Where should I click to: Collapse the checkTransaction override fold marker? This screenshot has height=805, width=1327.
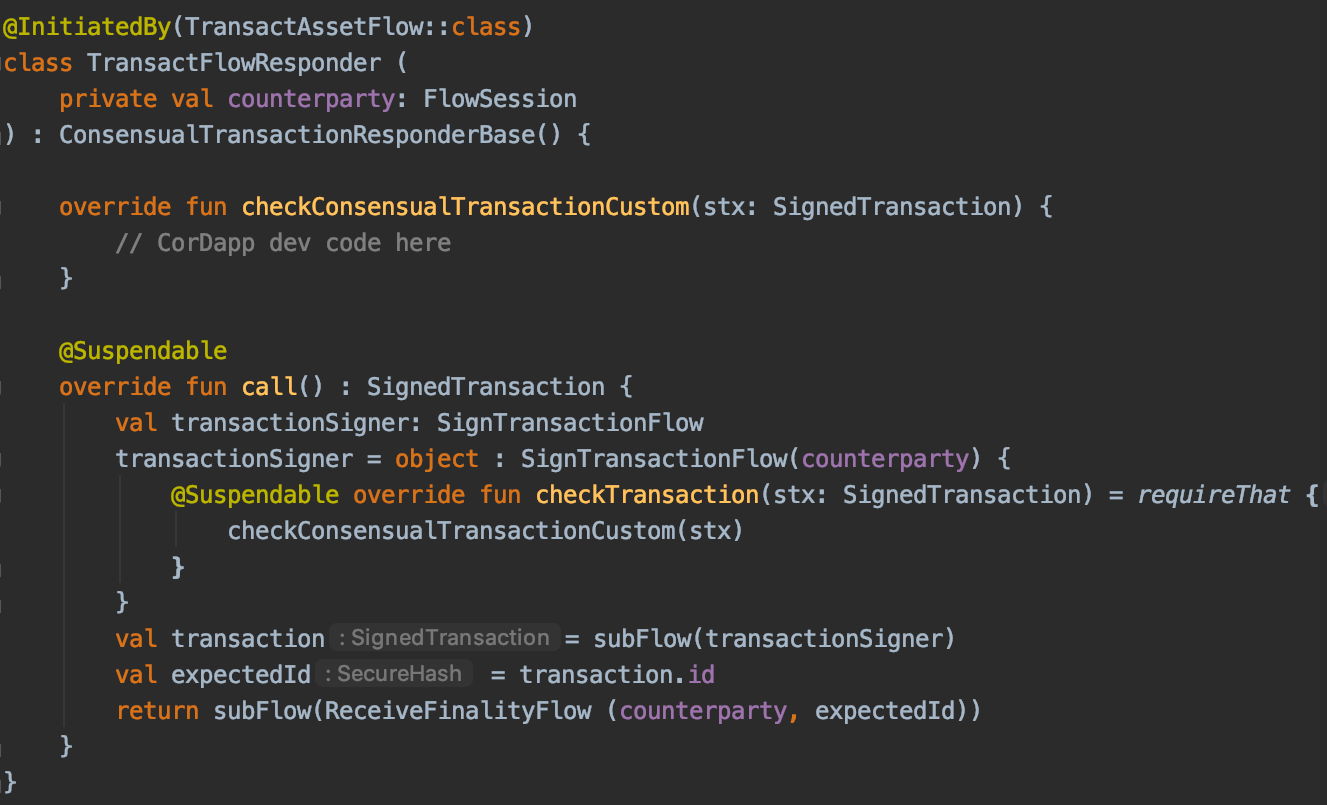[x=3, y=495]
